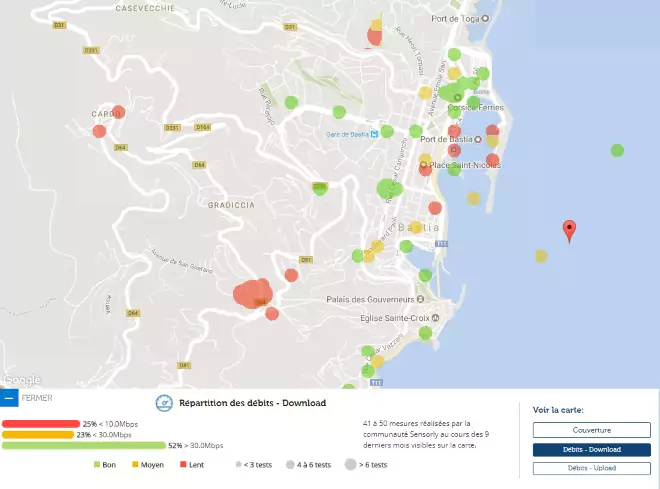
Task: Click the red 25% slow speed bar
Action: tap(40, 424)
